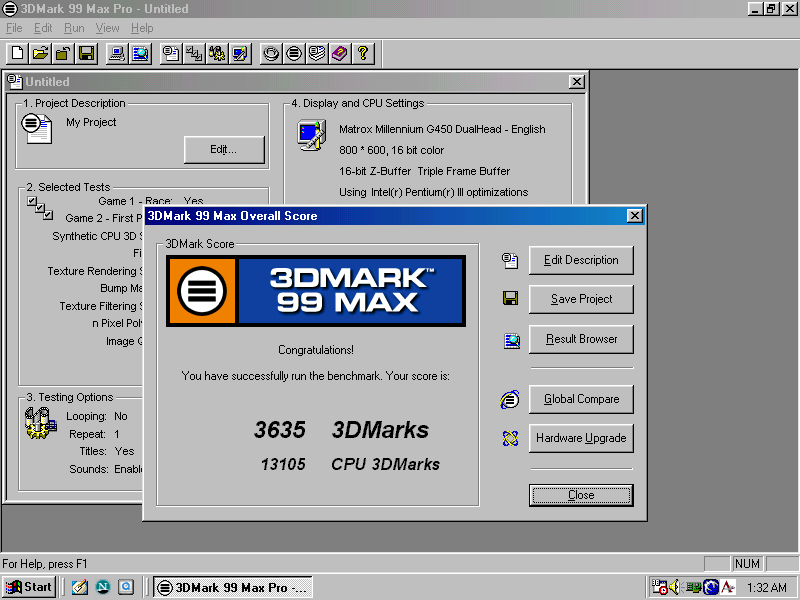The height and width of the screenshot is (600, 800).
Task: Open Global Compare from the score dialog
Action: tap(581, 399)
